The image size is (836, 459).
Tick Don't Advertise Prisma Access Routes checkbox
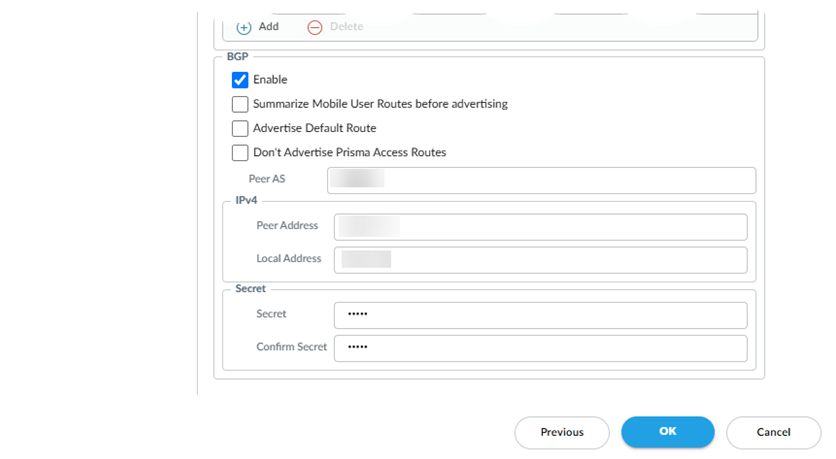pos(240,153)
